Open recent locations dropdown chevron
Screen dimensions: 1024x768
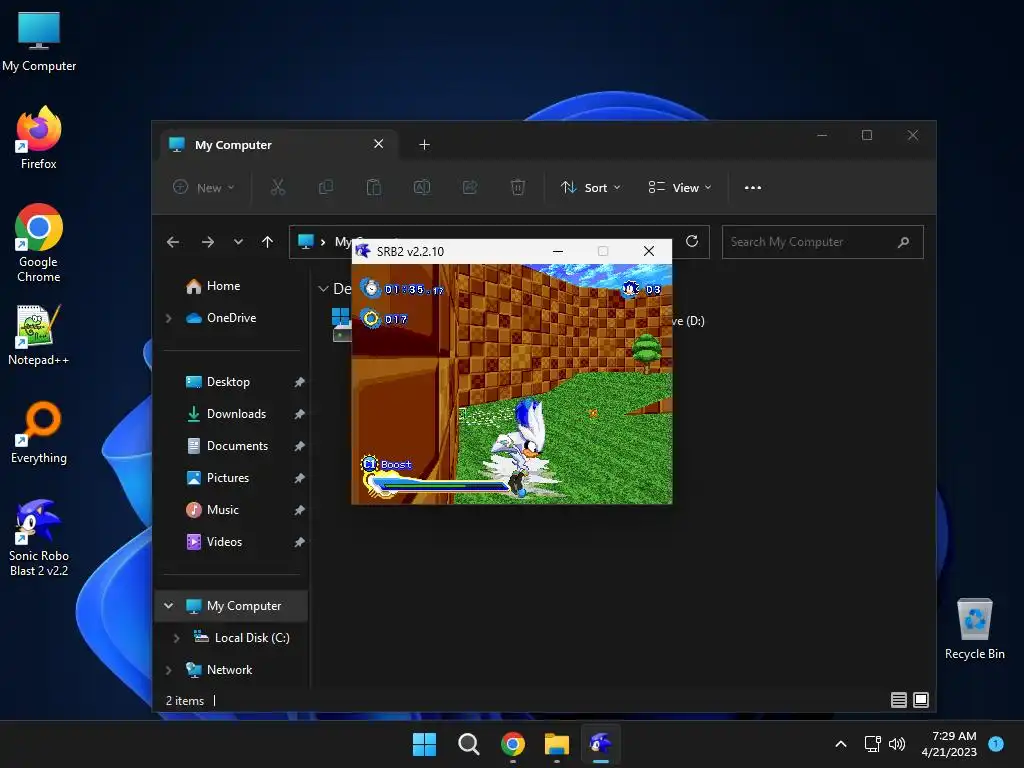(238, 242)
